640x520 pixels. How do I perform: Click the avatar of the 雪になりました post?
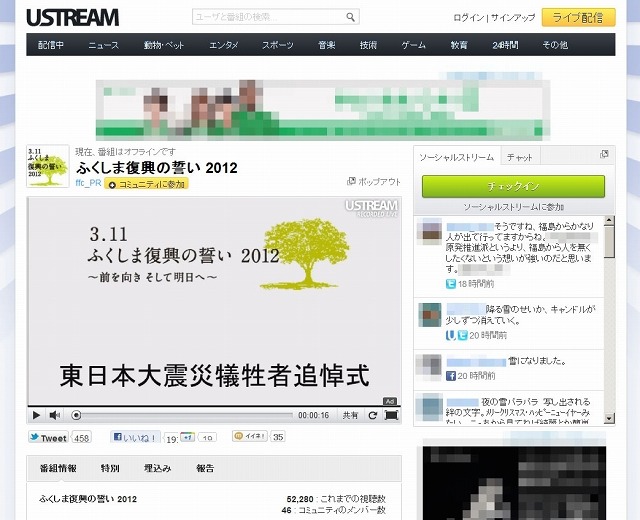pos(429,365)
